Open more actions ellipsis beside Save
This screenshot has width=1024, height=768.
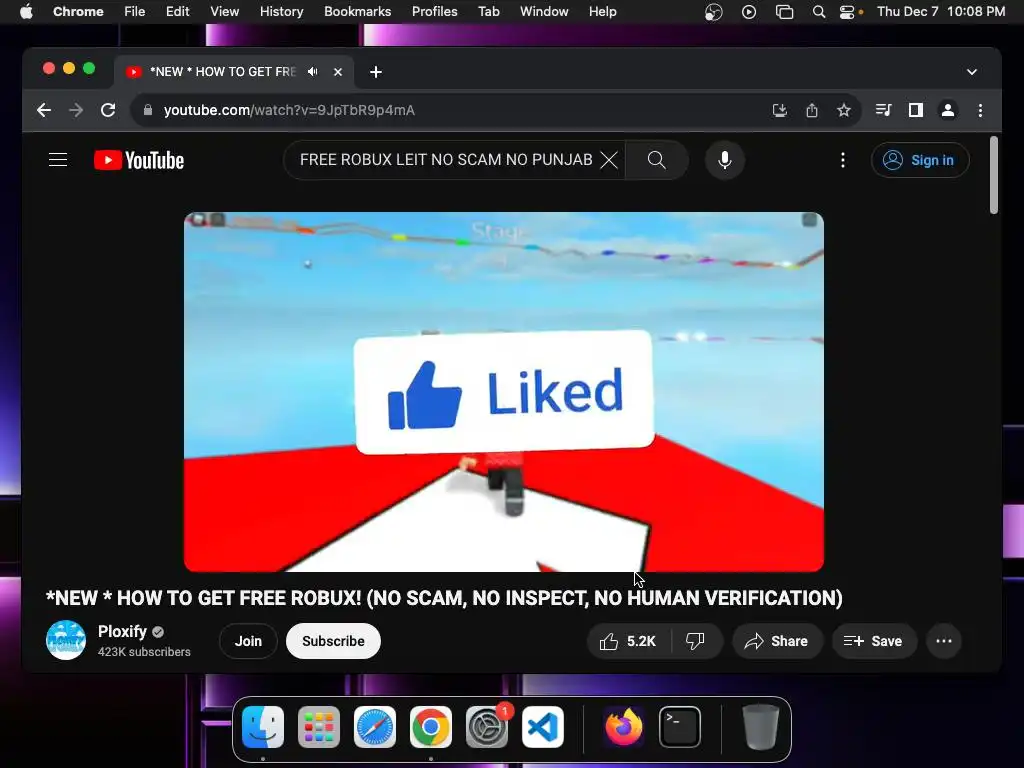click(x=944, y=641)
